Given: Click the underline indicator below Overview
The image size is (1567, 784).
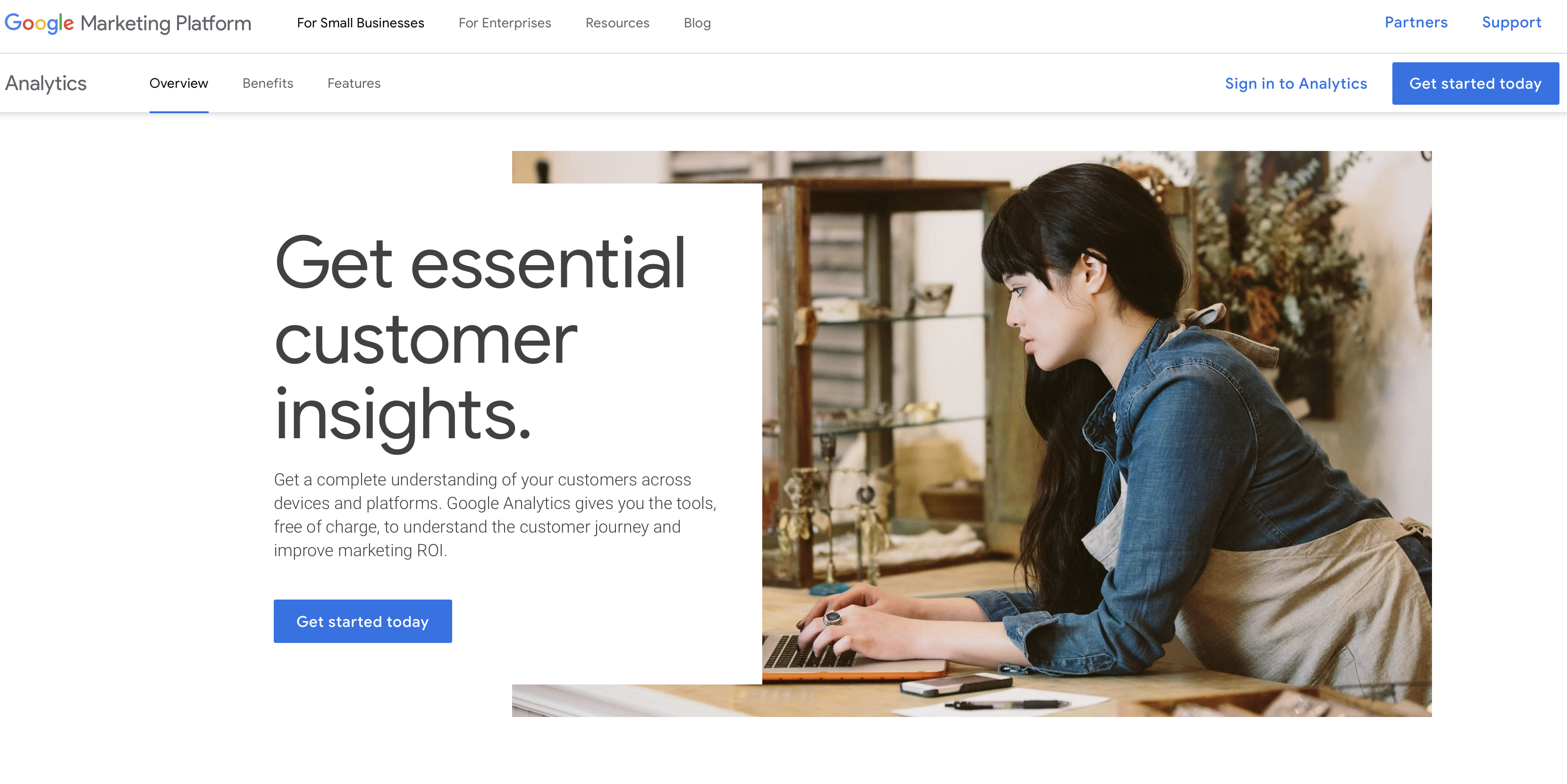Looking at the screenshot, I should [178, 111].
